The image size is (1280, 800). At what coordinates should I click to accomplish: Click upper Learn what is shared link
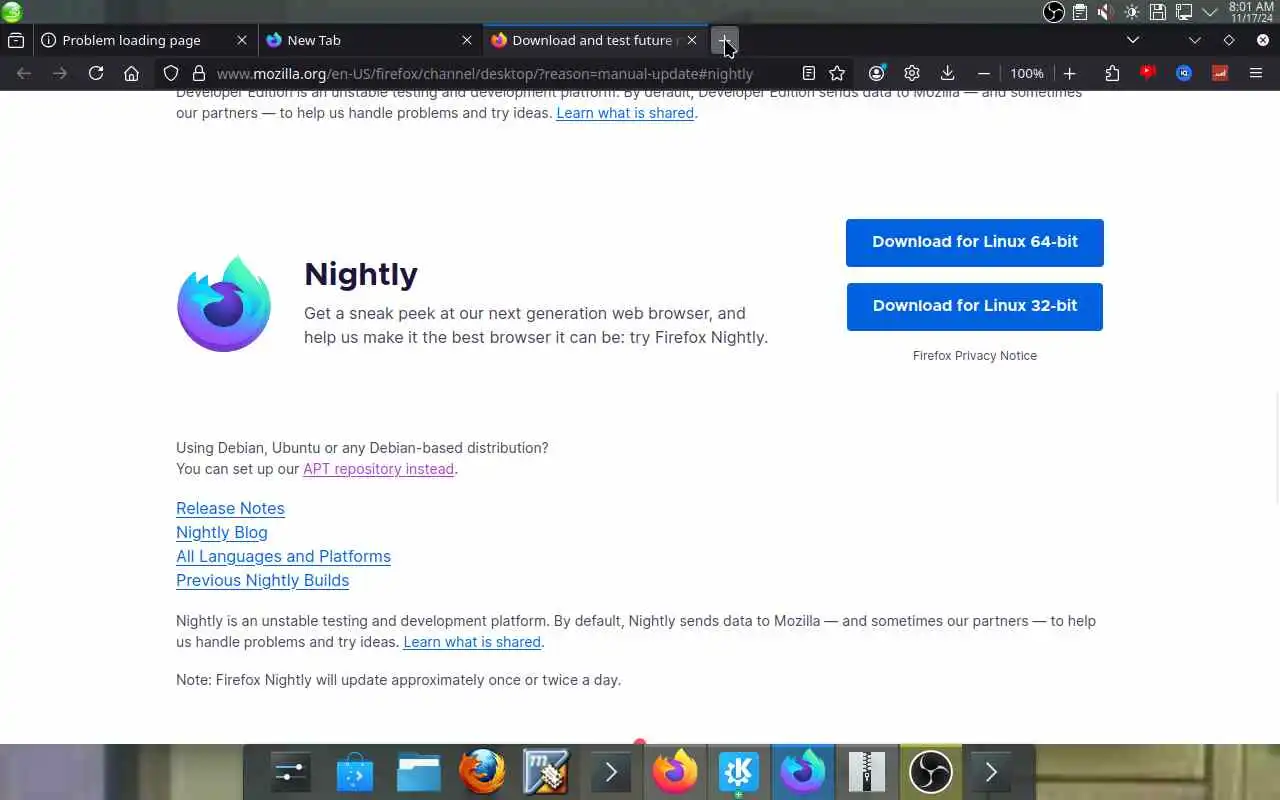[x=625, y=113]
